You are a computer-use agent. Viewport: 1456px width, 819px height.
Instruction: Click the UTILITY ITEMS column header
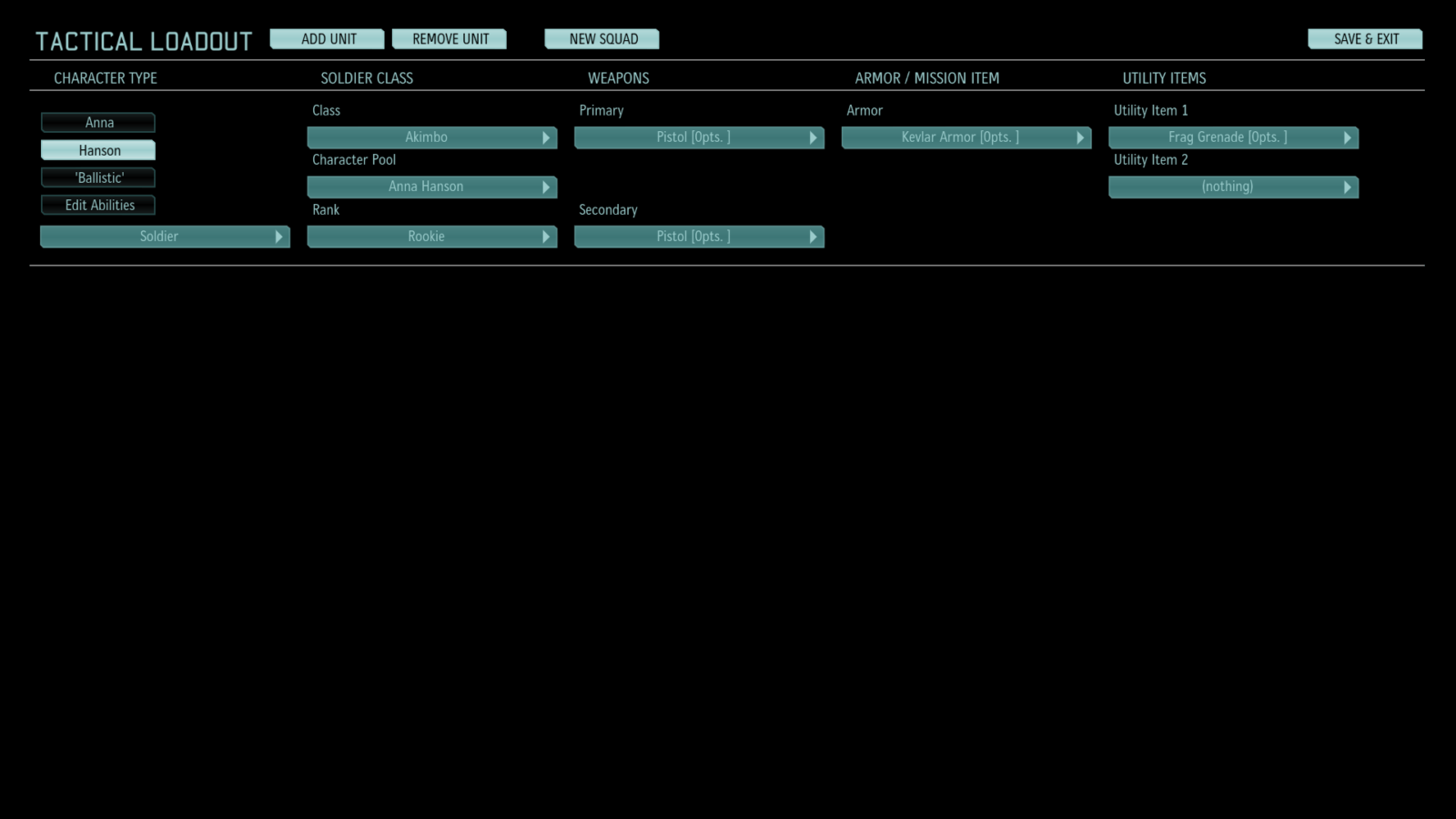coord(1164,78)
